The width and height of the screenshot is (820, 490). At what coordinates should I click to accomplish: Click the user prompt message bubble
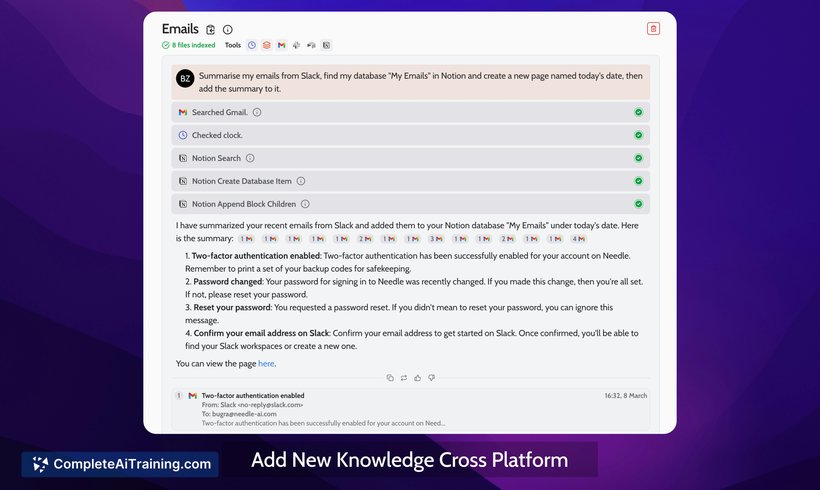[x=411, y=82]
